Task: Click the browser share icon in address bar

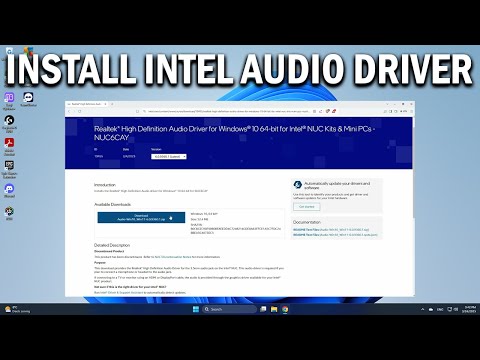Action: pyautogui.click(x=321, y=111)
